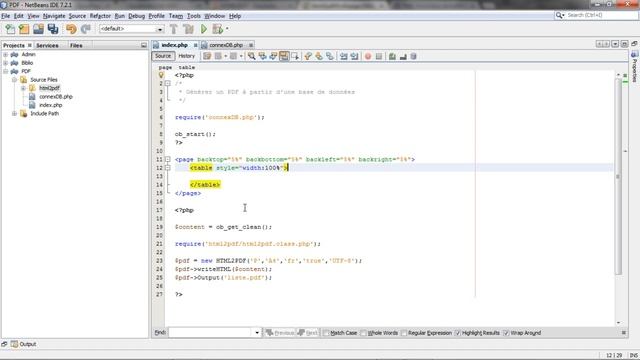640x360 pixels.
Task: Open the Refactor menu
Action: [100, 16]
